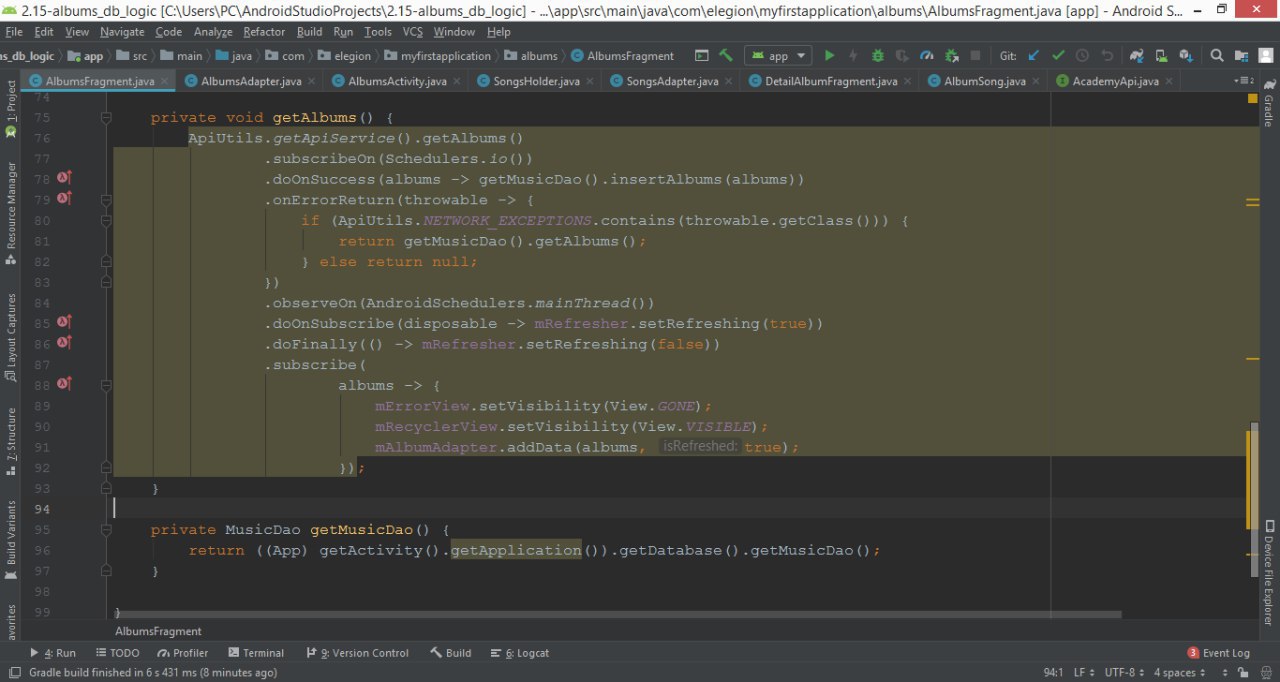Build project with the hammer icon
The width and height of the screenshot is (1280, 682).
(x=726, y=56)
